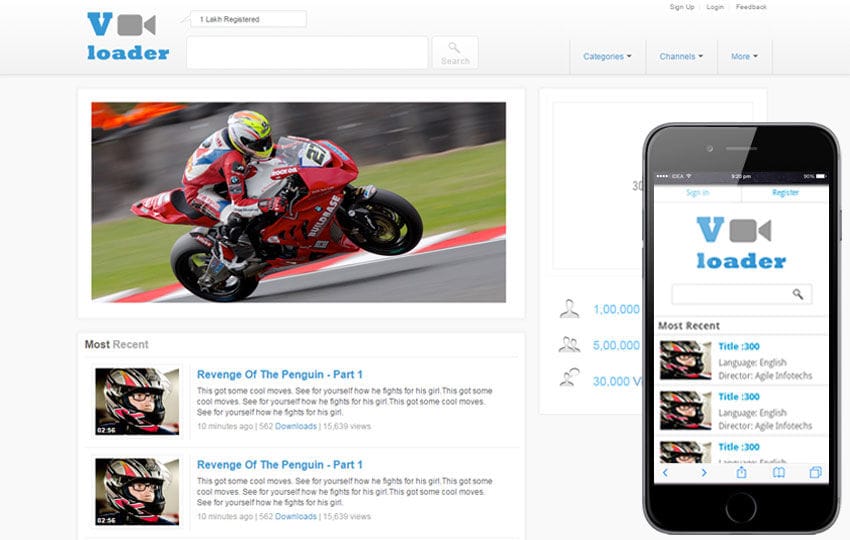Click first Revenge Of The Penguin title
Screen dimensions: 850x540
coord(279,375)
